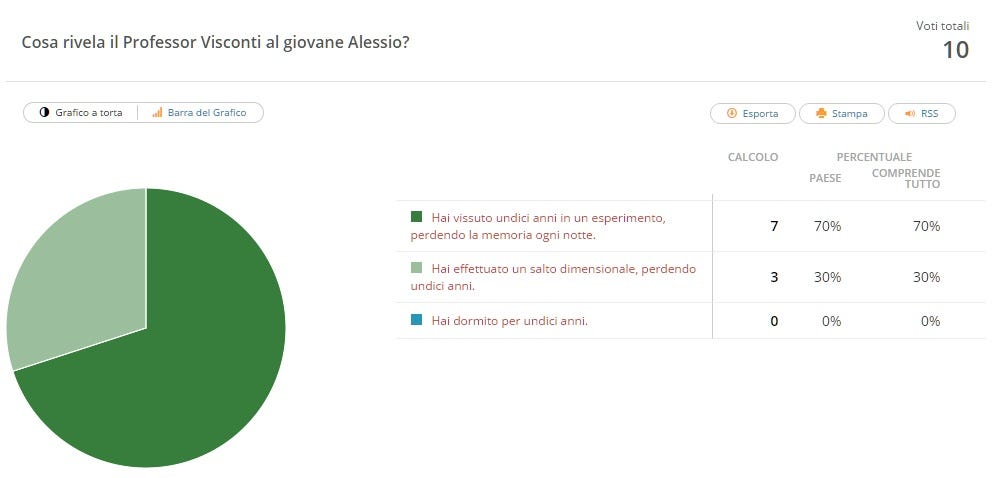Click the Voti totali count
Screen dimensions: 992x478
click(956, 50)
